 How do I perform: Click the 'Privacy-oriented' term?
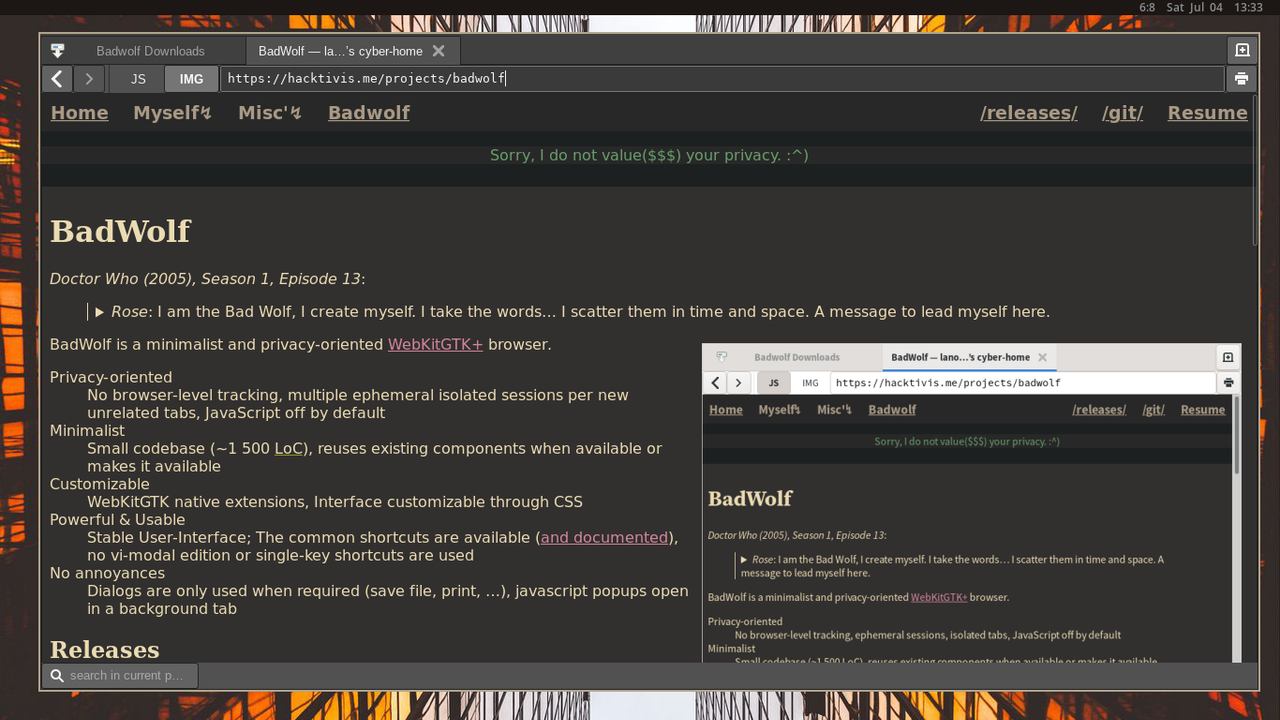[111, 378]
